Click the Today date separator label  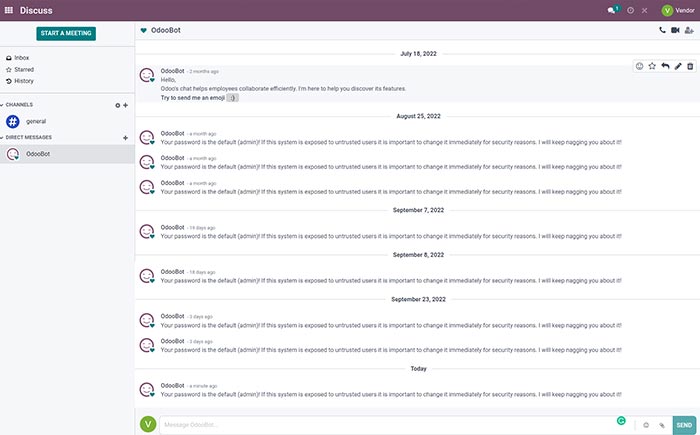coord(418,368)
